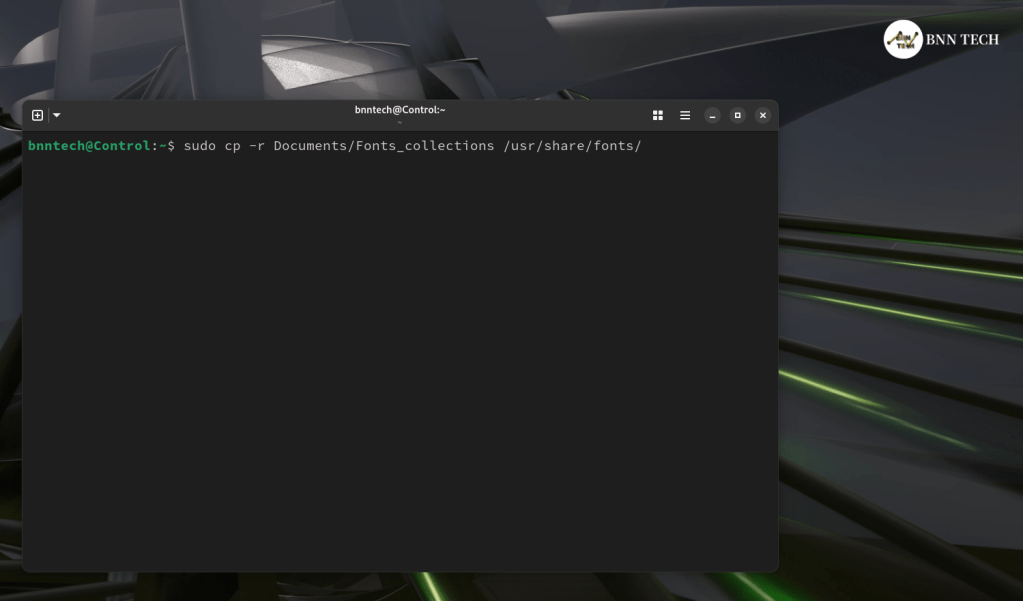Click the /usr/share/fonts/ destination path
Screen dimensions: 1023x601
(572, 146)
